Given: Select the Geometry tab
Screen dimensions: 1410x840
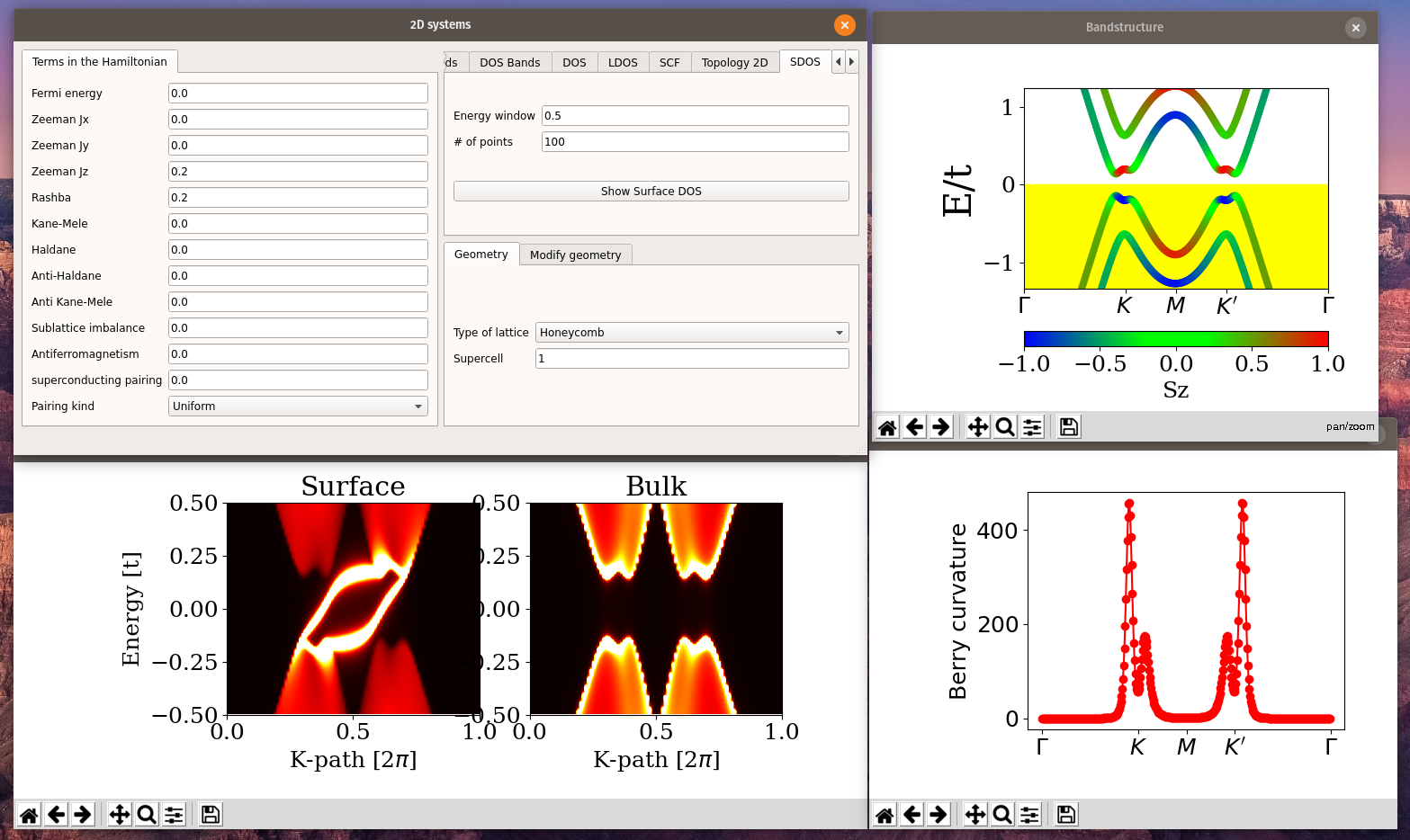Looking at the screenshot, I should [480, 255].
